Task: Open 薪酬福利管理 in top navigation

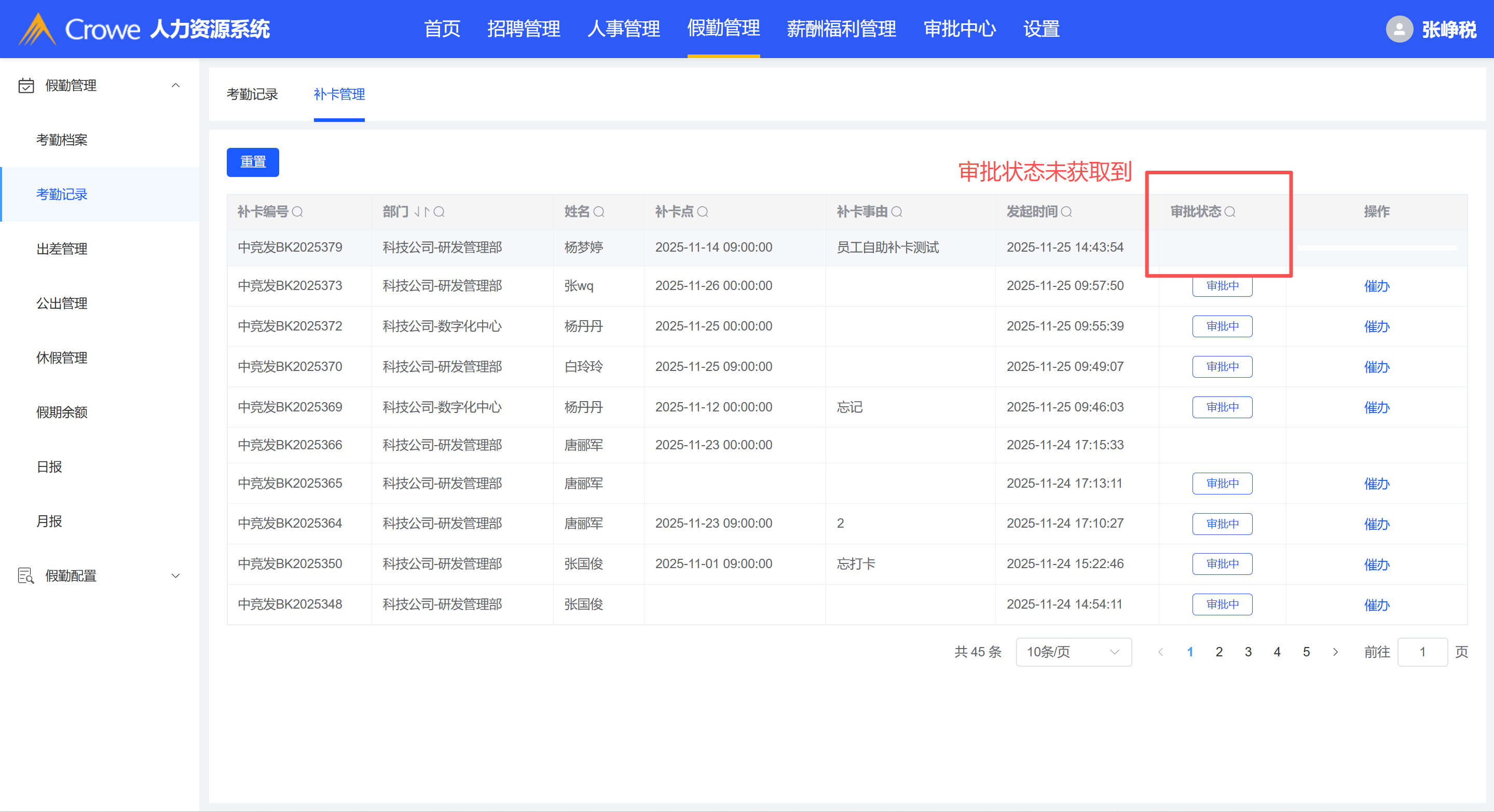Action: pyautogui.click(x=841, y=29)
